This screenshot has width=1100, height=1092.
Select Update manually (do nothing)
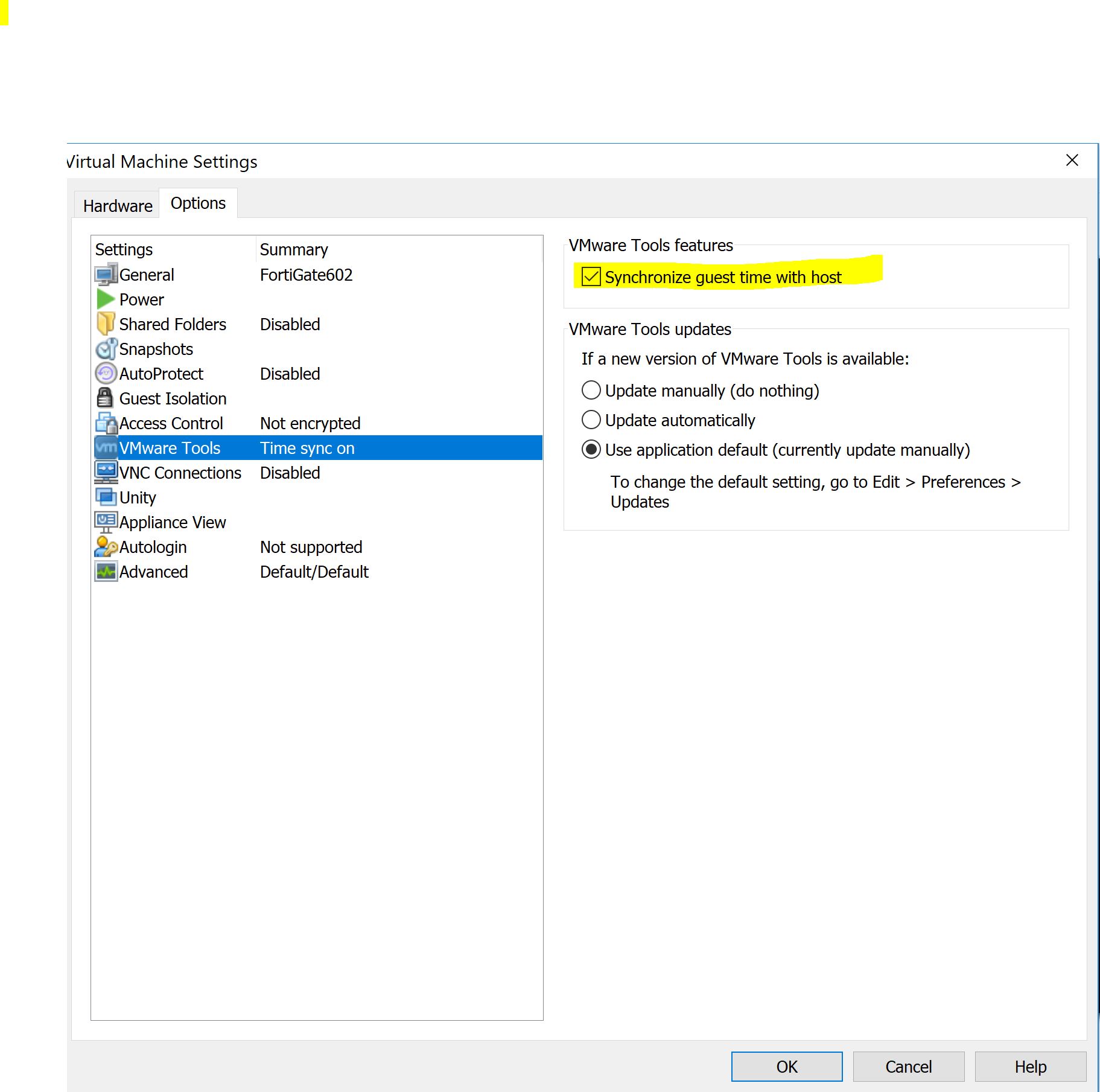(x=591, y=391)
